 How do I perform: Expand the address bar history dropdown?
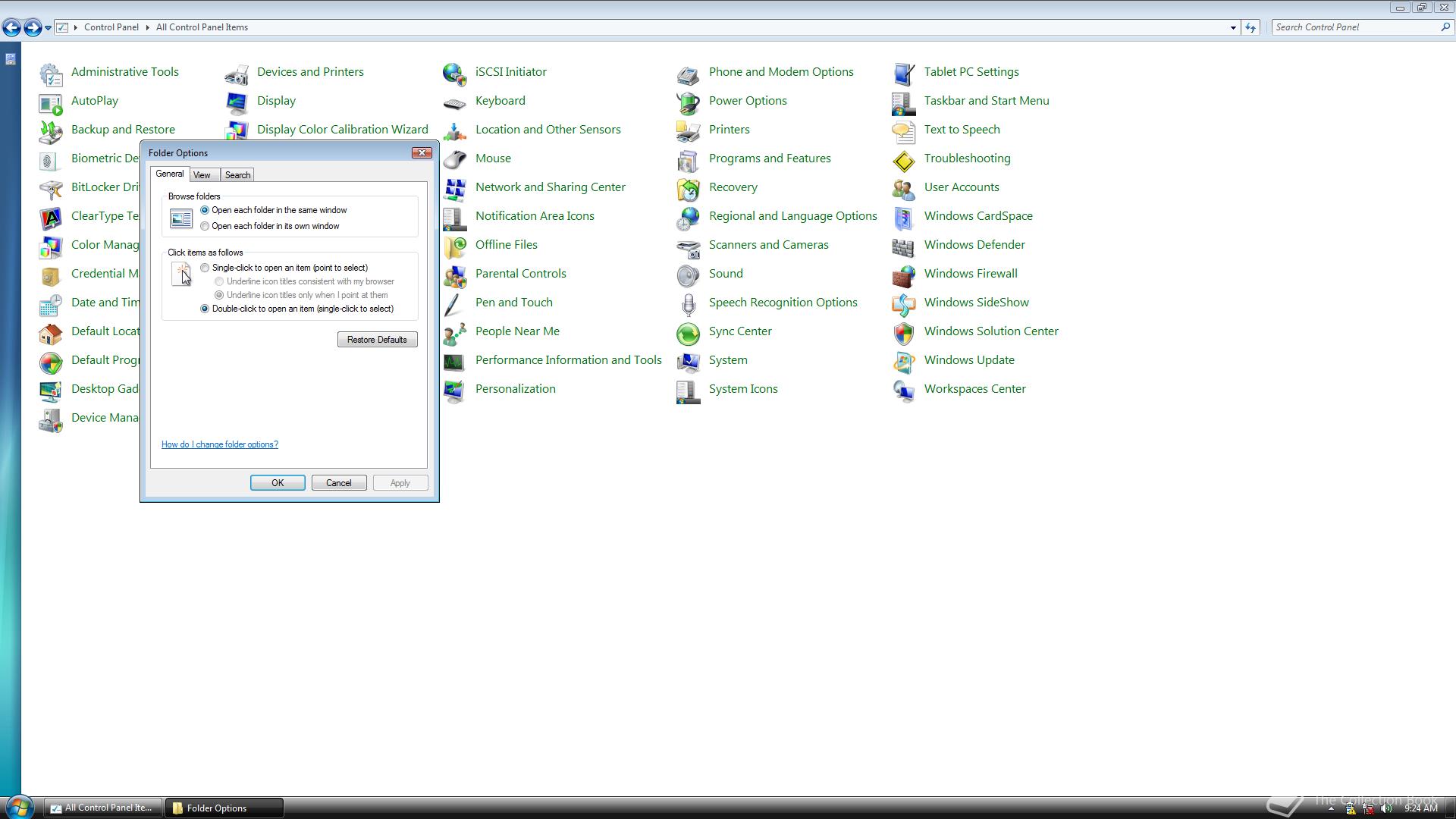tap(1233, 27)
